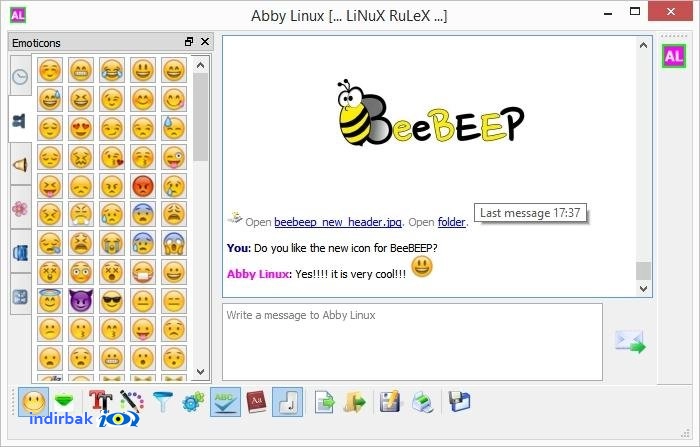The width and height of the screenshot is (700, 447).
Task: Click 'Do you like the new icon' message
Action: tap(346, 248)
